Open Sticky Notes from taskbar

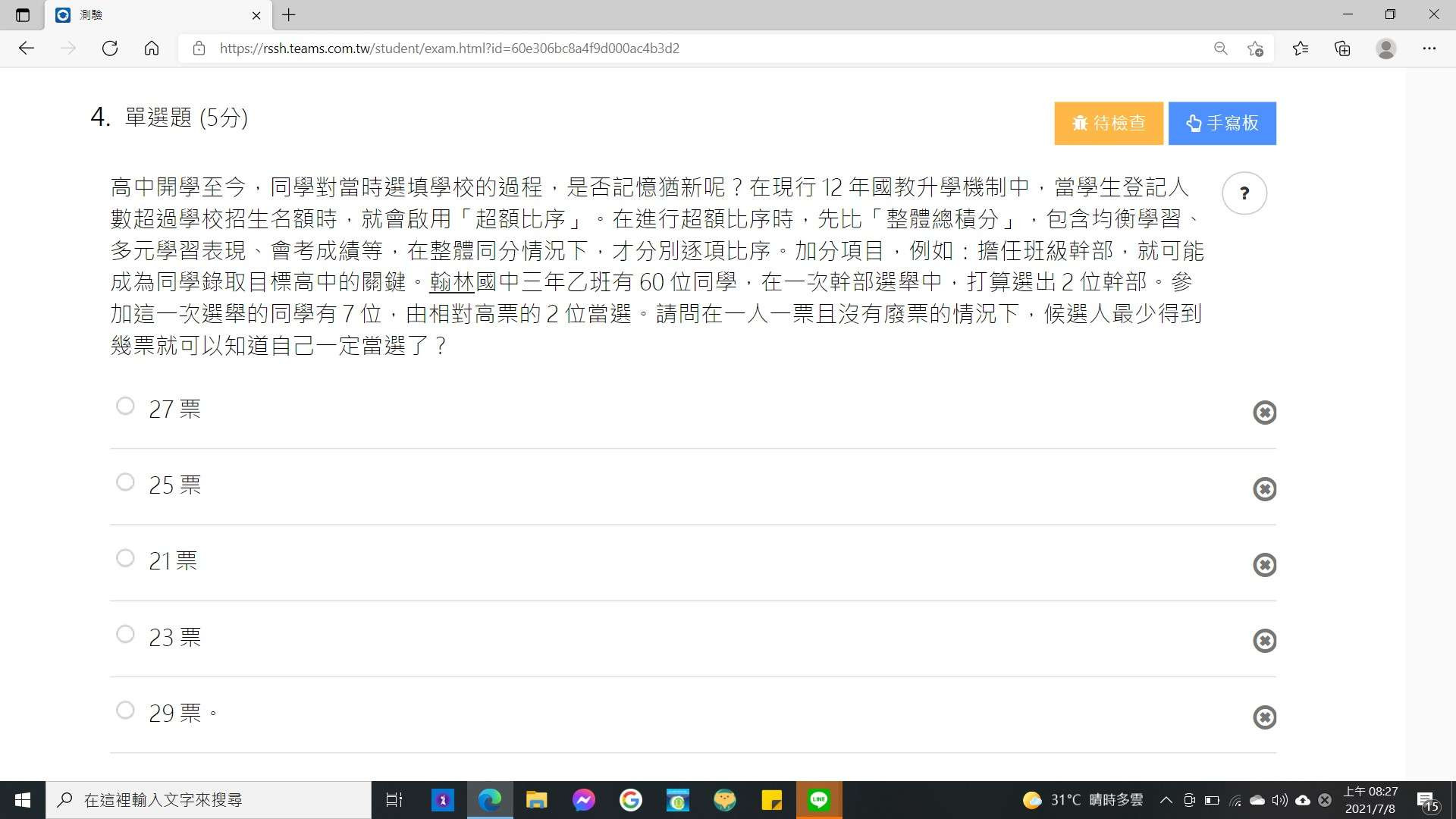click(x=772, y=800)
